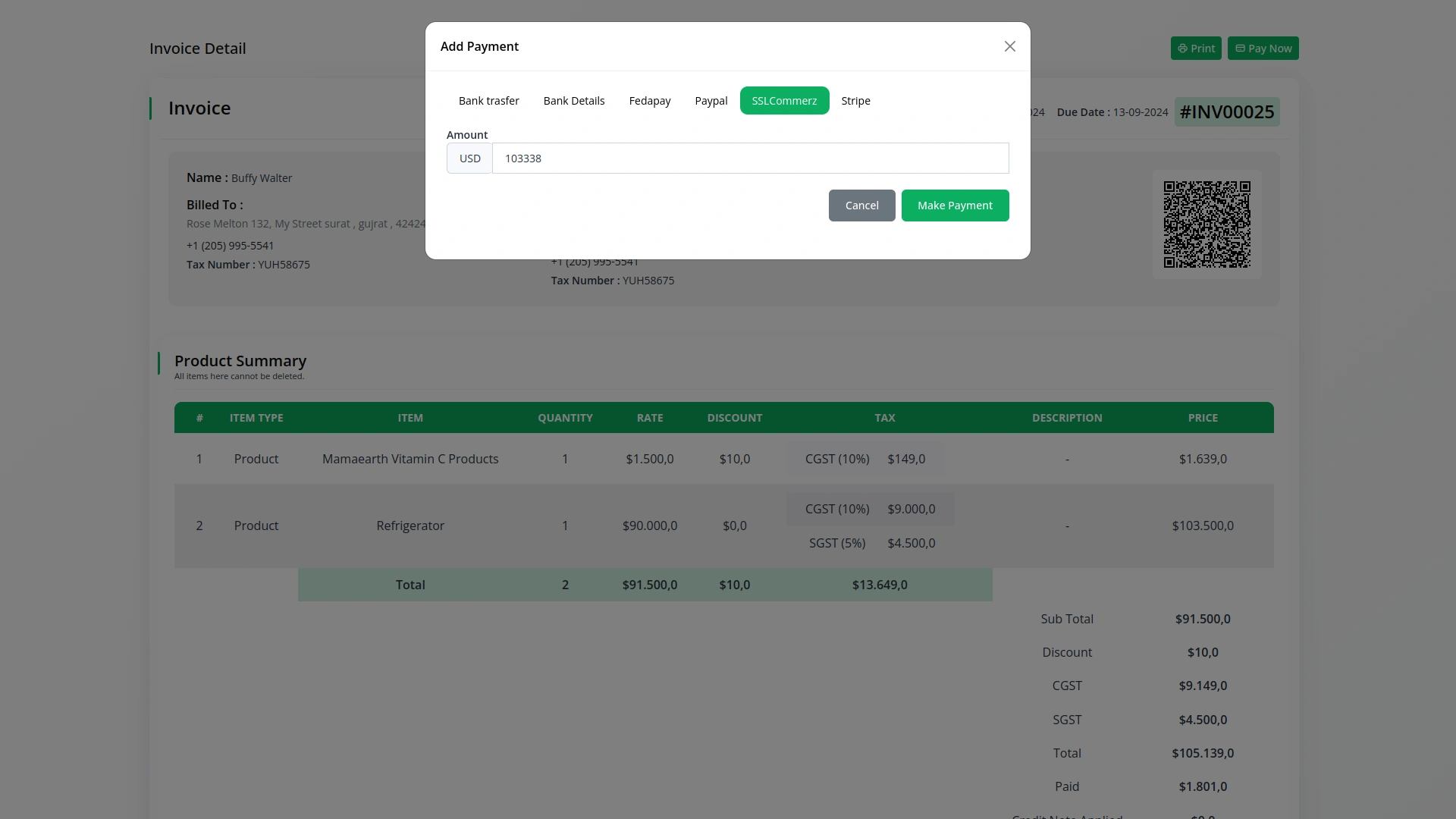1456x819 pixels.
Task: Click the Pay Now button
Action: coord(1263,49)
